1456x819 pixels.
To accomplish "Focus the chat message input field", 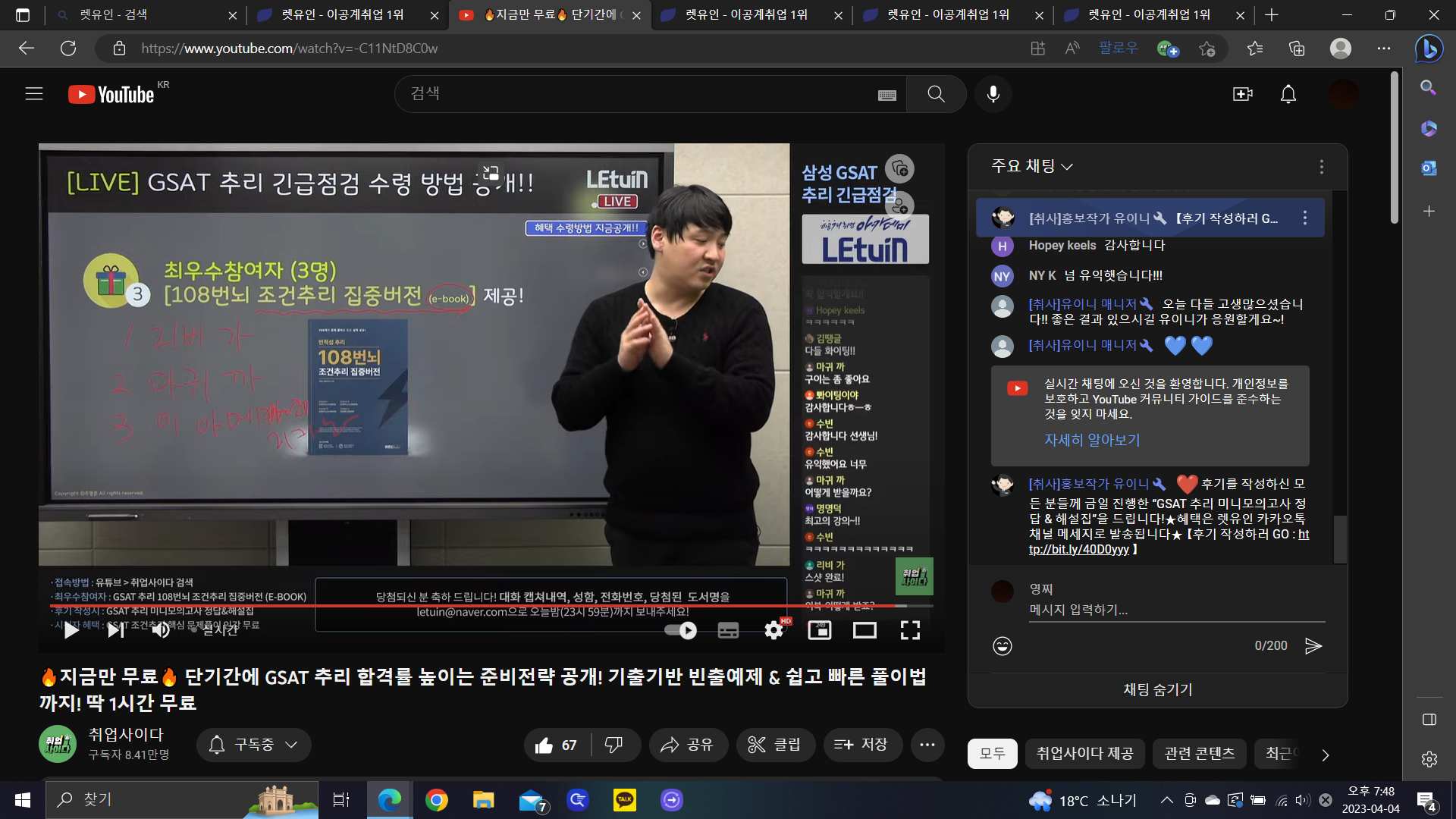I will click(x=1177, y=610).
